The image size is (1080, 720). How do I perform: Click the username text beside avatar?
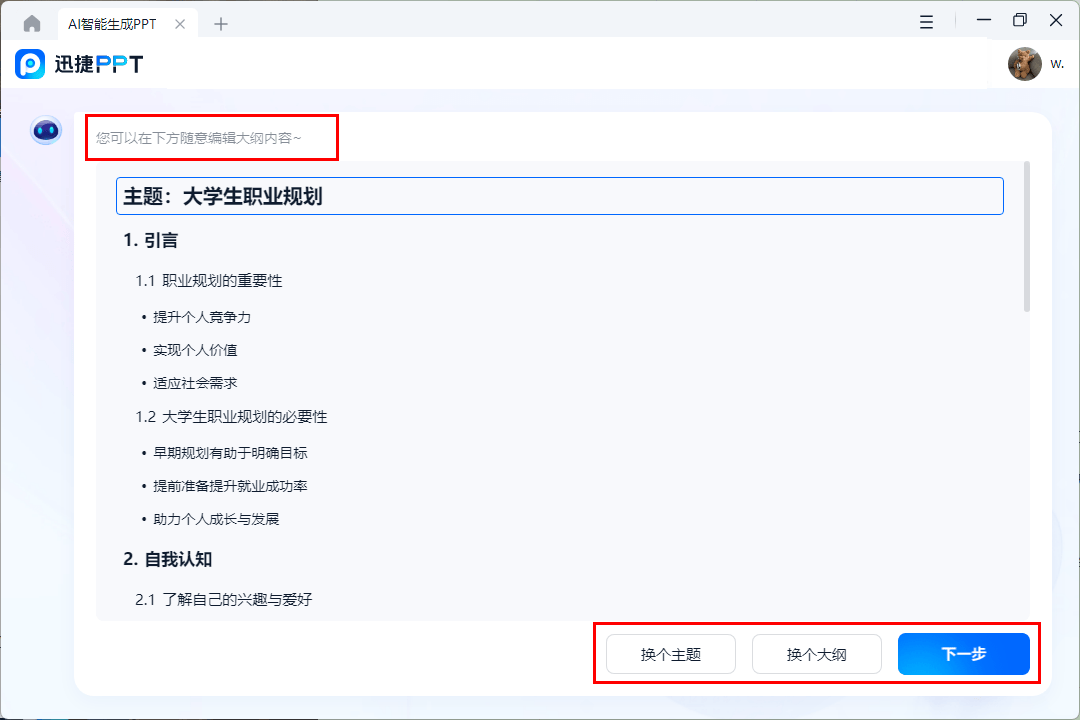pyautogui.click(x=1057, y=64)
